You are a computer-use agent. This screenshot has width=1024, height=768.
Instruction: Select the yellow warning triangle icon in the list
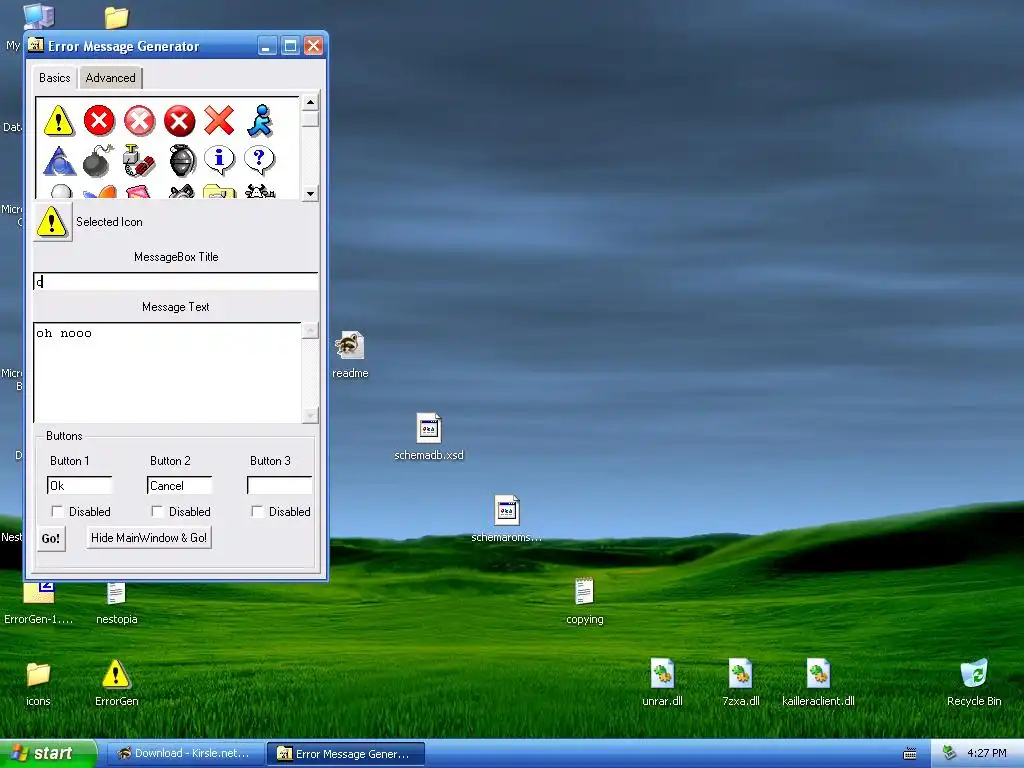[x=59, y=121]
